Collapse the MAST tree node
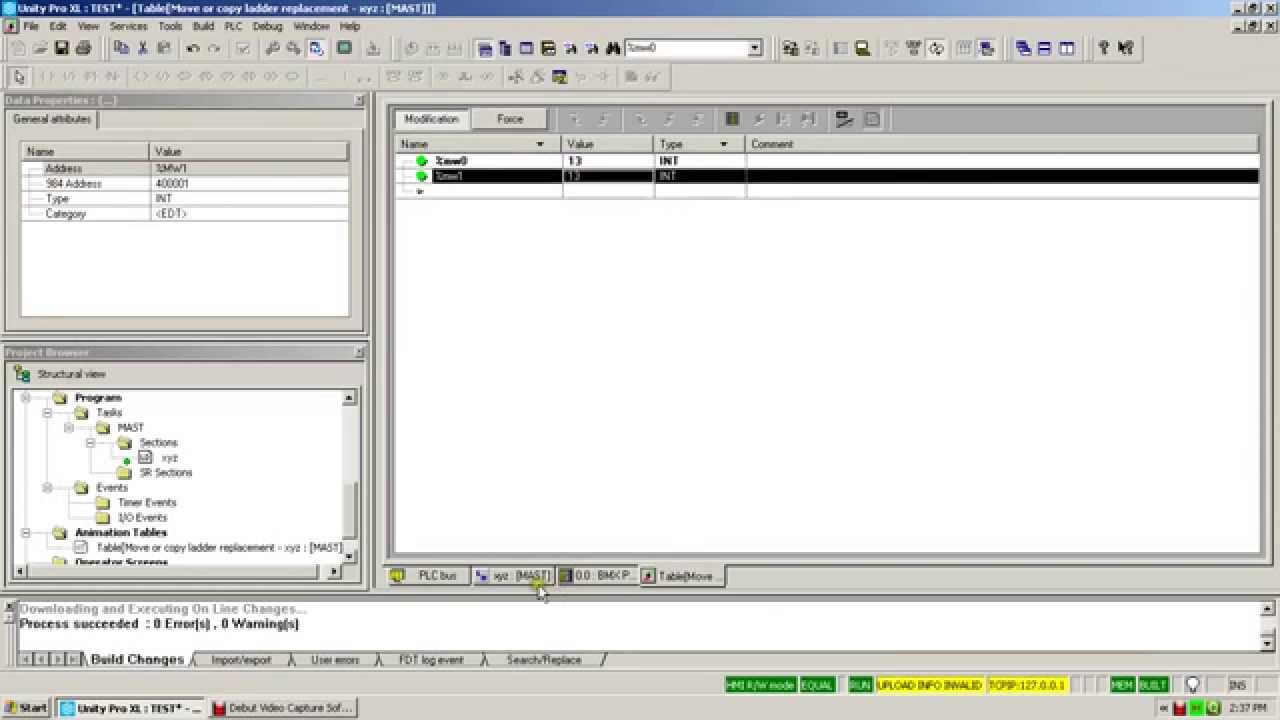1280x720 pixels. click(x=69, y=427)
